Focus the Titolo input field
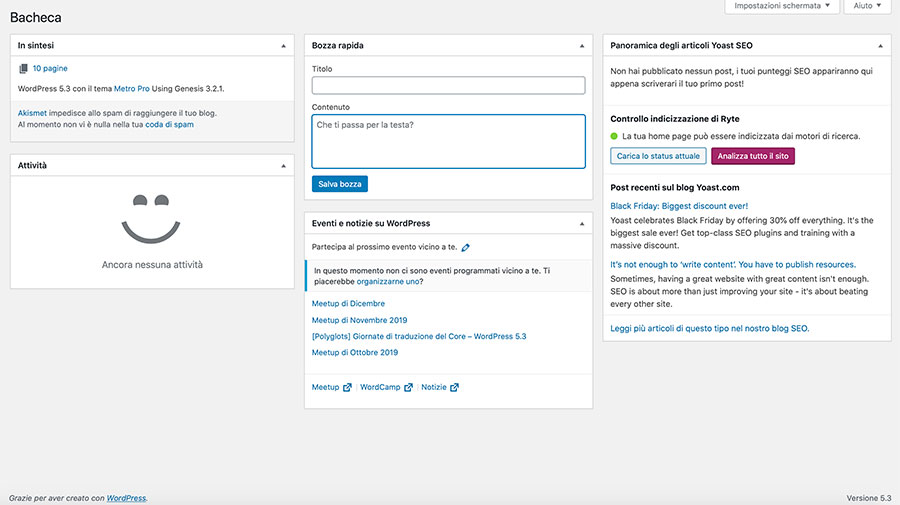The width and height of the screenshot is (900, 505). [448, 86]
